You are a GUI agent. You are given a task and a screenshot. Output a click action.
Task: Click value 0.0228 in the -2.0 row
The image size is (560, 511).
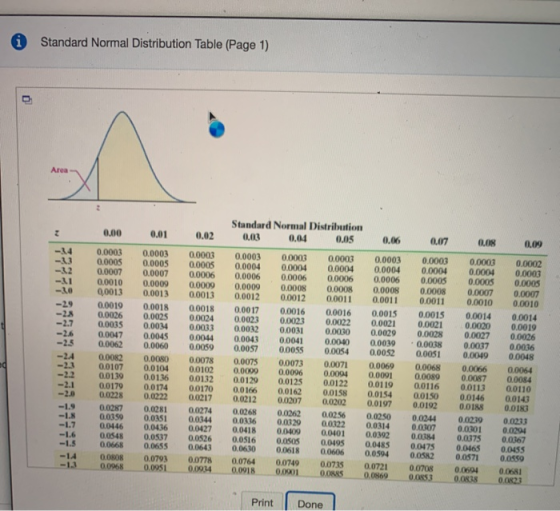pos(111,395)
